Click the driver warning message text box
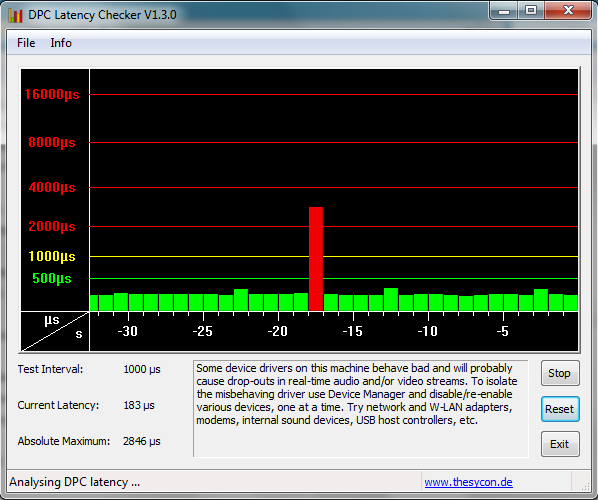Viewport: 598px width, 500px height. (x=361, y=408)
